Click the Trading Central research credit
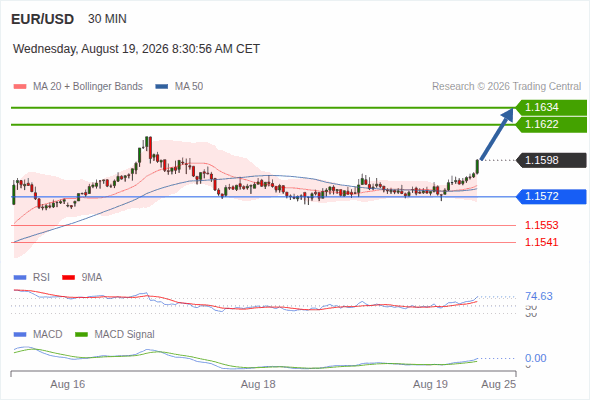Image resolution: width=590 pixels, height=400 pixels. coord(506,87)
